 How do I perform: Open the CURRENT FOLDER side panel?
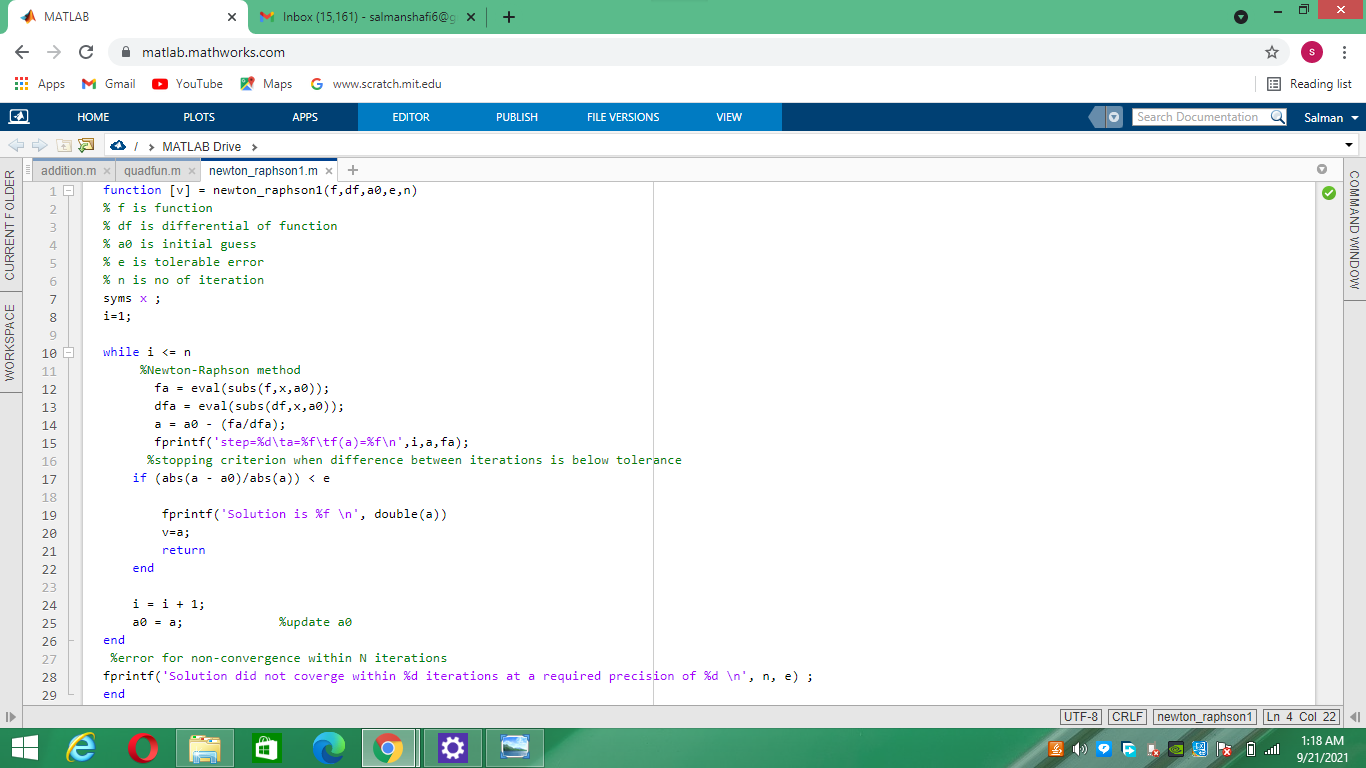10,225
